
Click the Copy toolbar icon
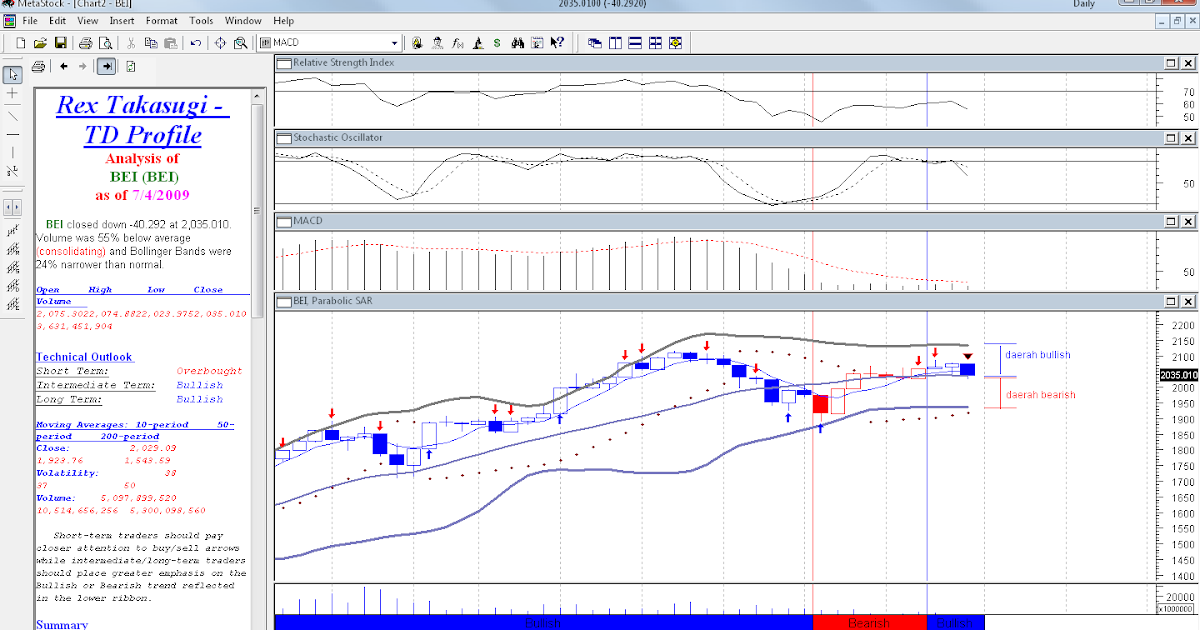(x=151, y=43)
